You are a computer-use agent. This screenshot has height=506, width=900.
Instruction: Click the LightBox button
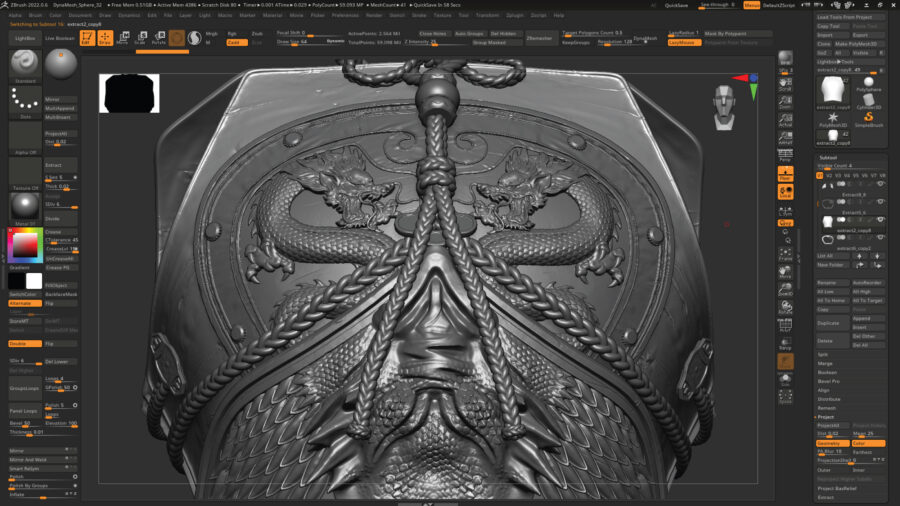pos(25,38)
